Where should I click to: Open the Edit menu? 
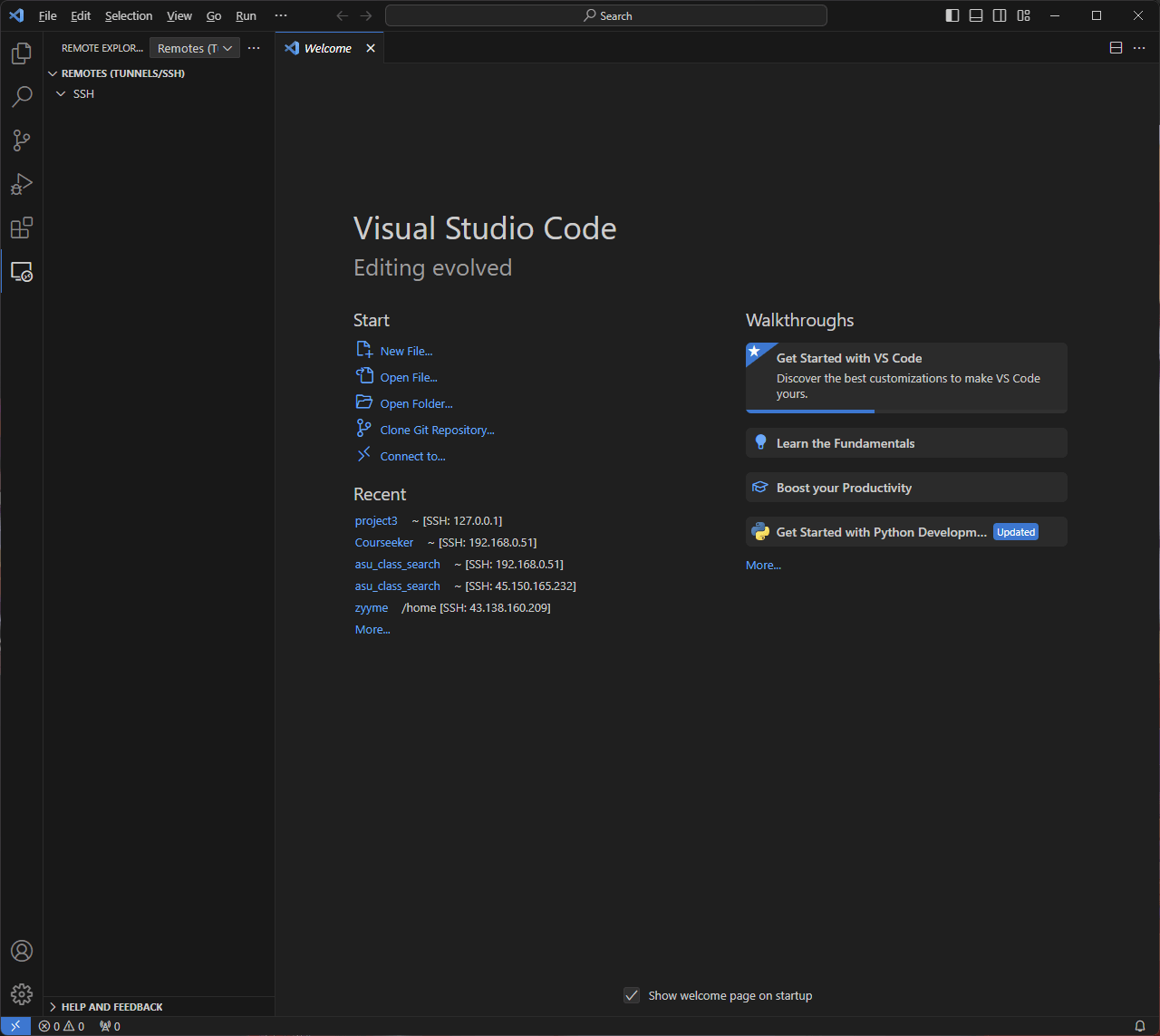pyautogui.click(x=81, y=15)
